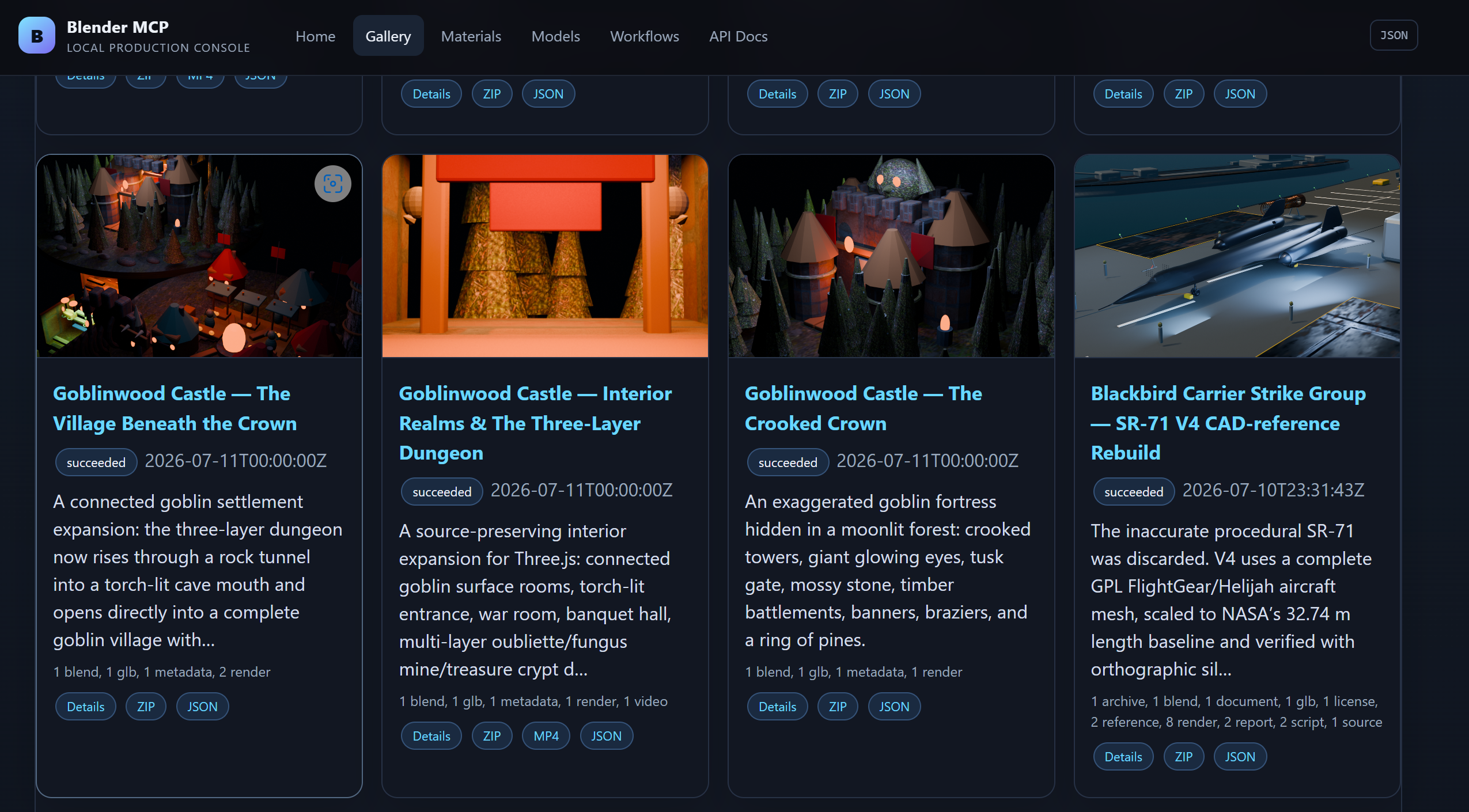Download ZIP for Village Beneath the Crown
The image size is (1469, 812).
click(x=146, y=707)
